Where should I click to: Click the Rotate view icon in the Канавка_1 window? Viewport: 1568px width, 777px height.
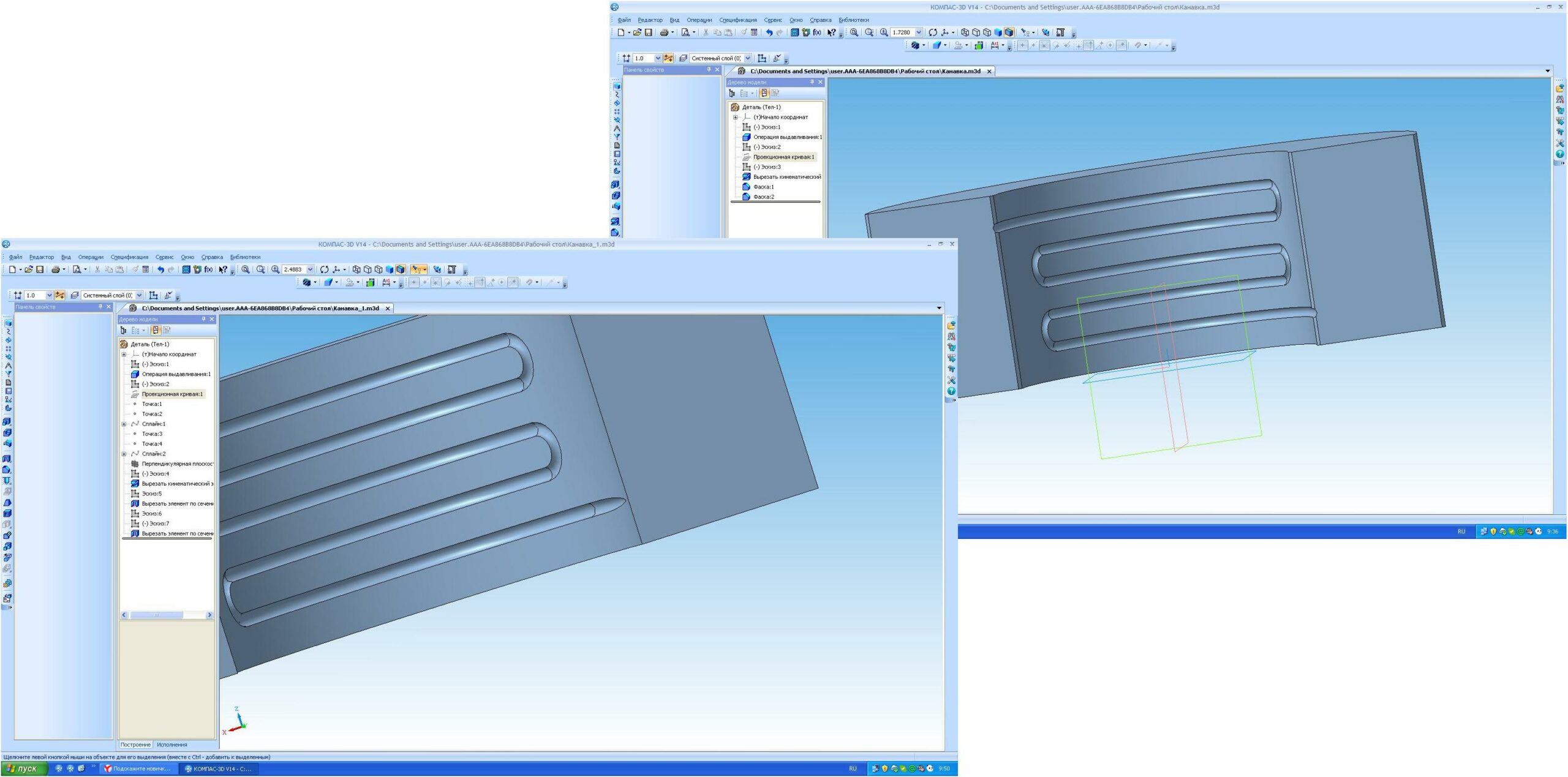point(324,269)
